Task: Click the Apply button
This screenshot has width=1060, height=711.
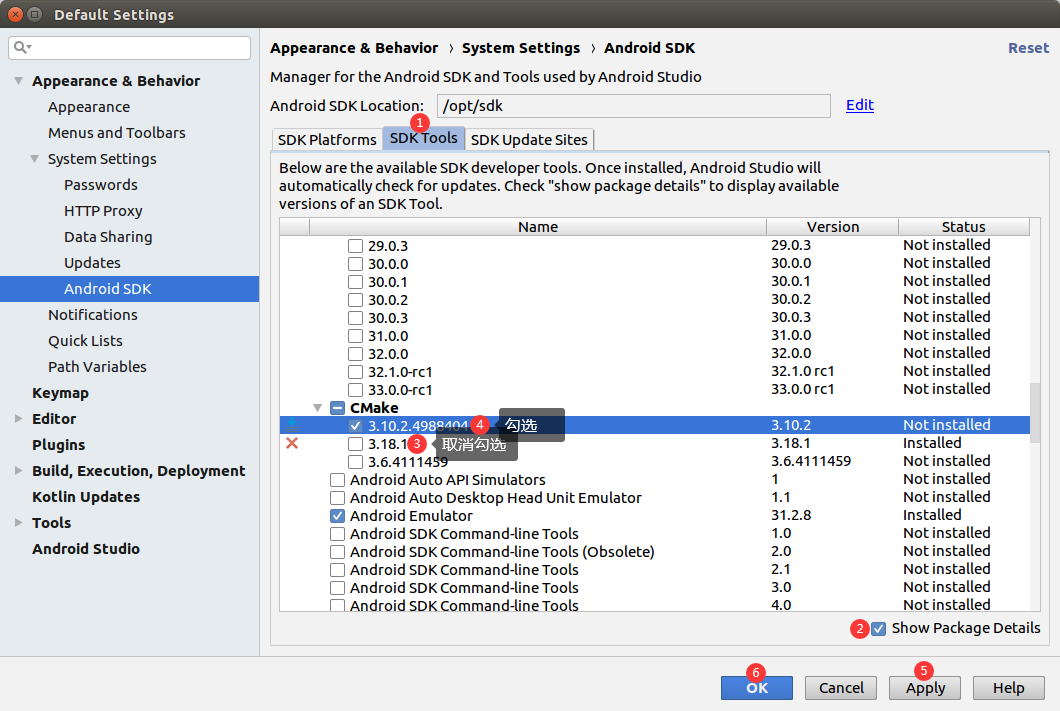Action: tap(925, 688)
